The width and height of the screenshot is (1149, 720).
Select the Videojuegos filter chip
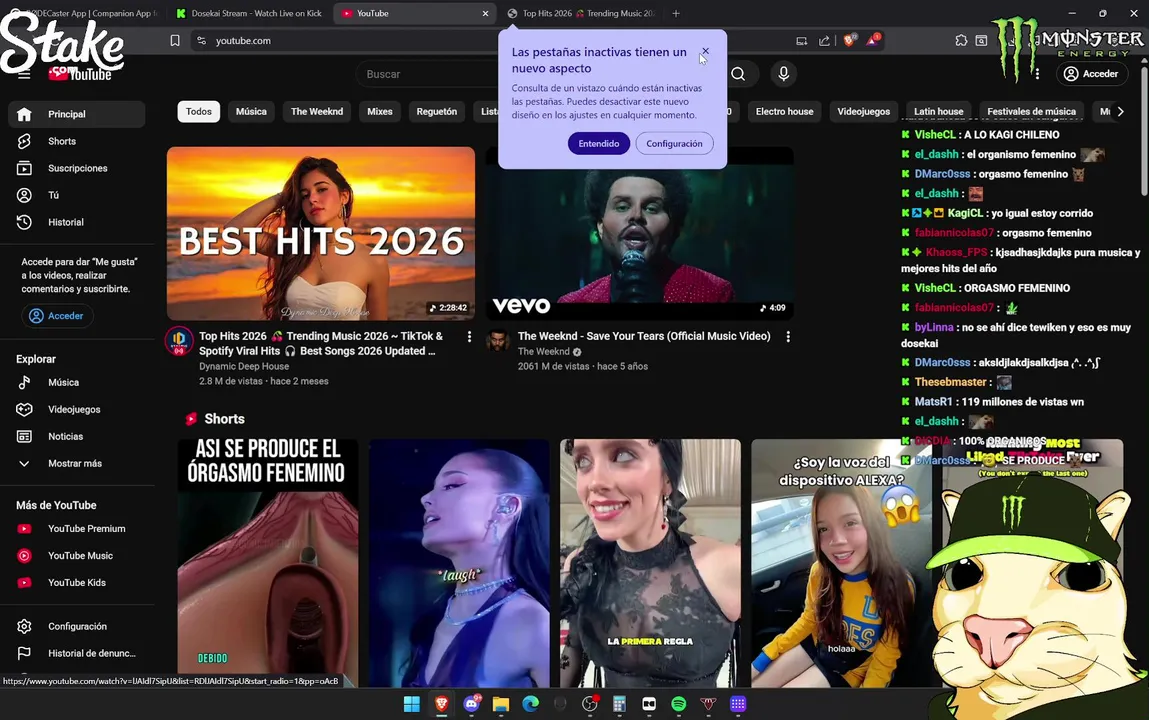point(863,111)
